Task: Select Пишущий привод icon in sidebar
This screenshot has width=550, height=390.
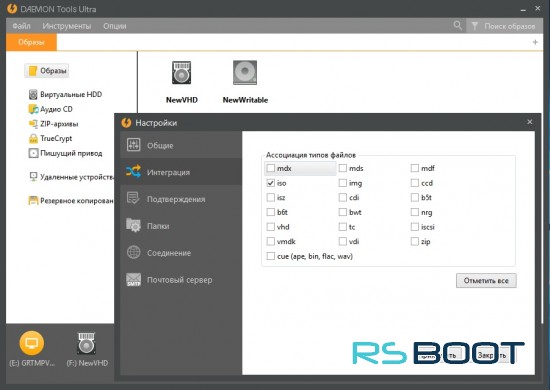Action: point(33,153)
